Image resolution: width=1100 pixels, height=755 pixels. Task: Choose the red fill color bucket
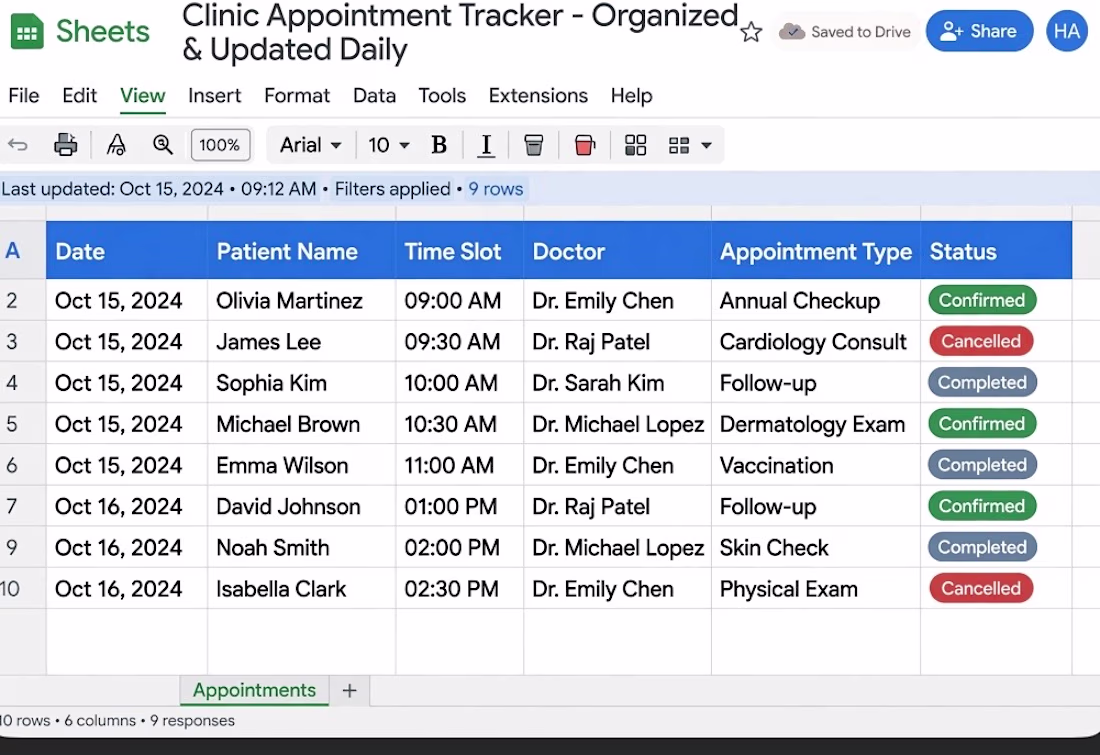click(584, 145)
